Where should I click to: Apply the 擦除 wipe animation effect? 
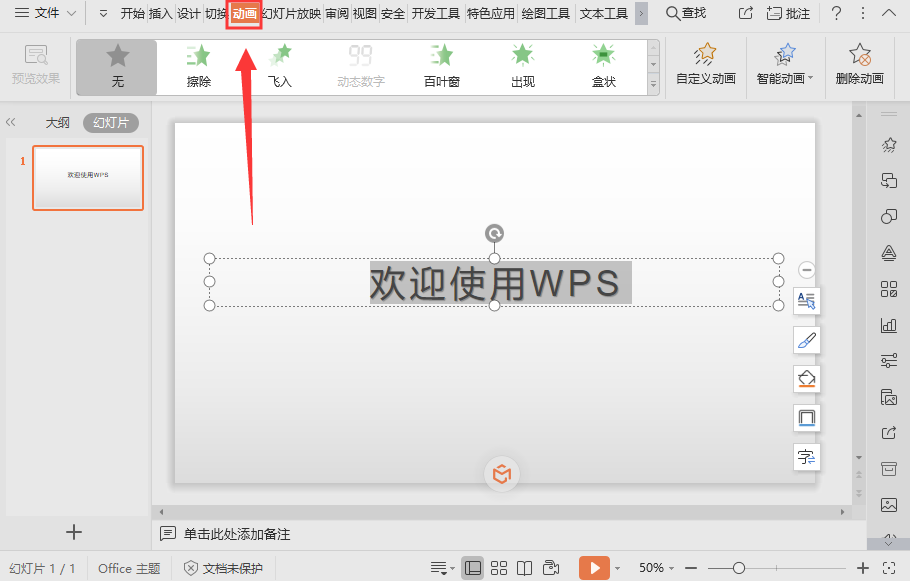point(198,67)
